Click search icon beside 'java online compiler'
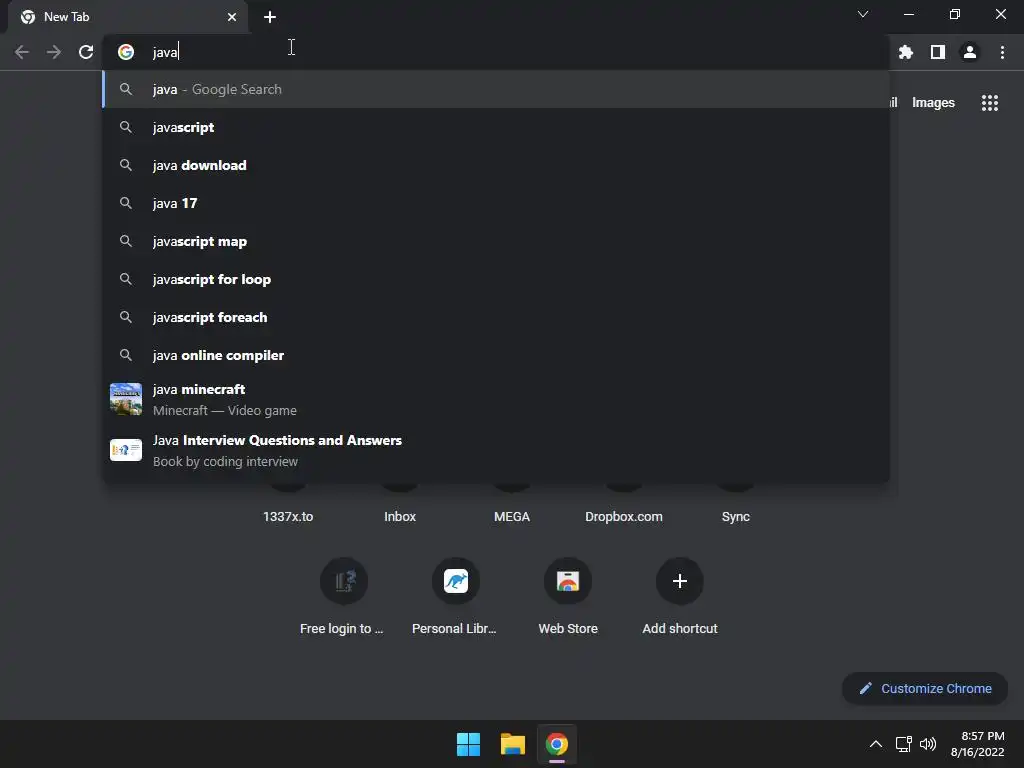This screenshot has width=1024, height=768. (126, 355)
